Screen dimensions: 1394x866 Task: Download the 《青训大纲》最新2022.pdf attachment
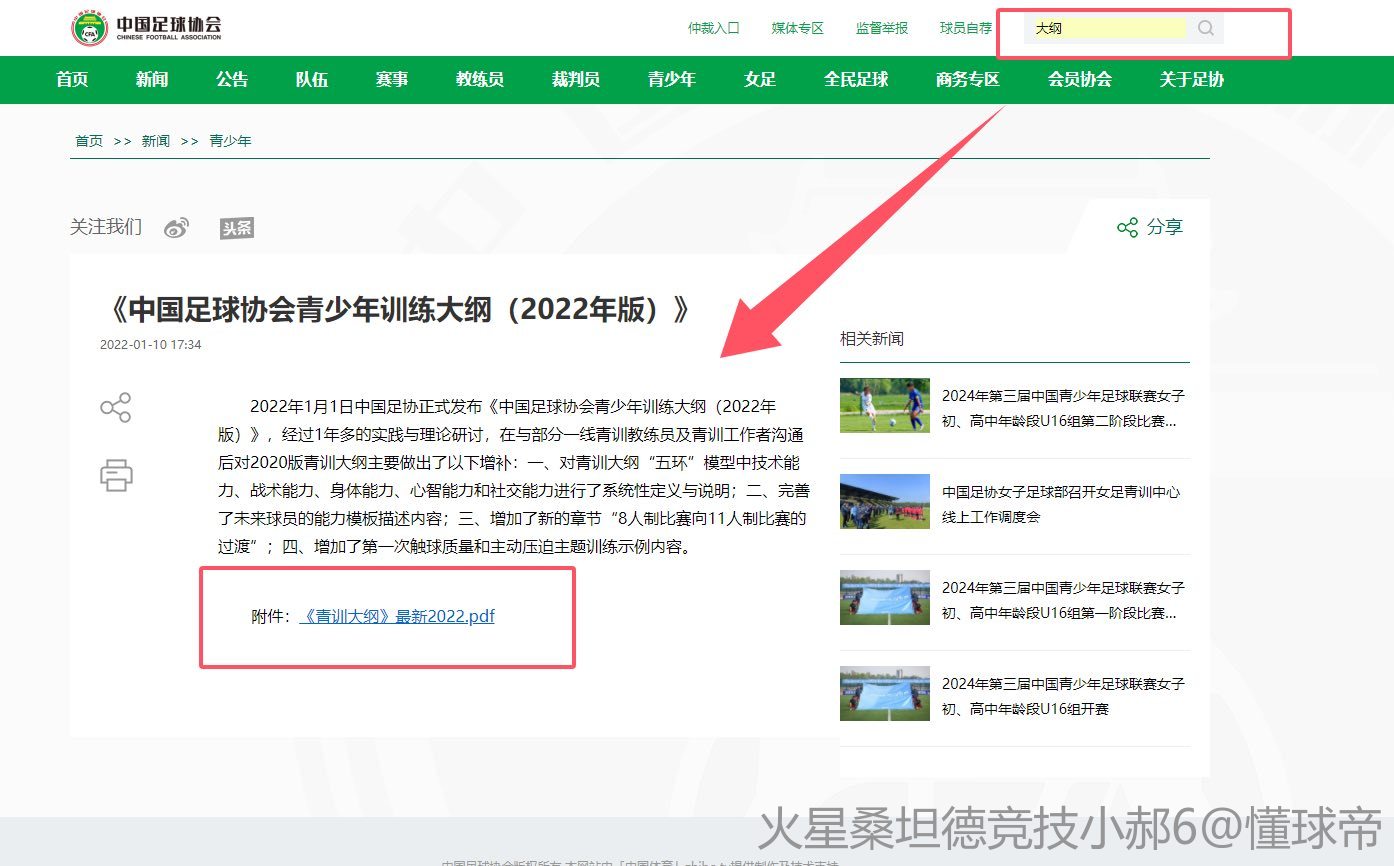coord(398,616)
